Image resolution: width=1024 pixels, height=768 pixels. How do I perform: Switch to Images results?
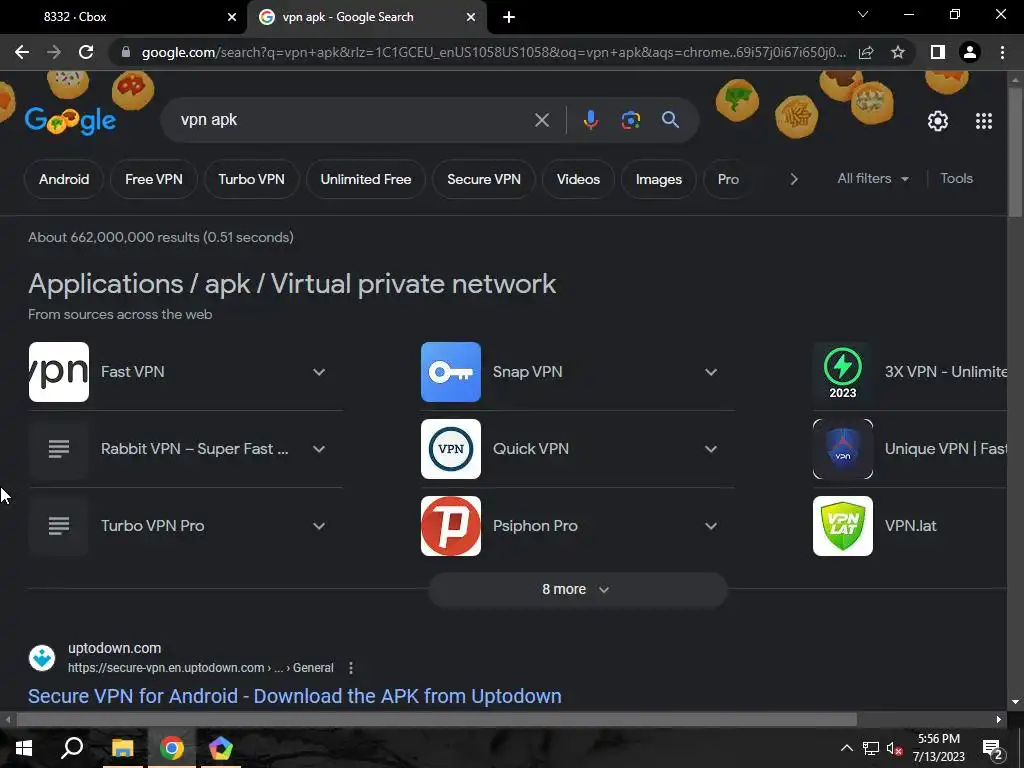point(658,179)
